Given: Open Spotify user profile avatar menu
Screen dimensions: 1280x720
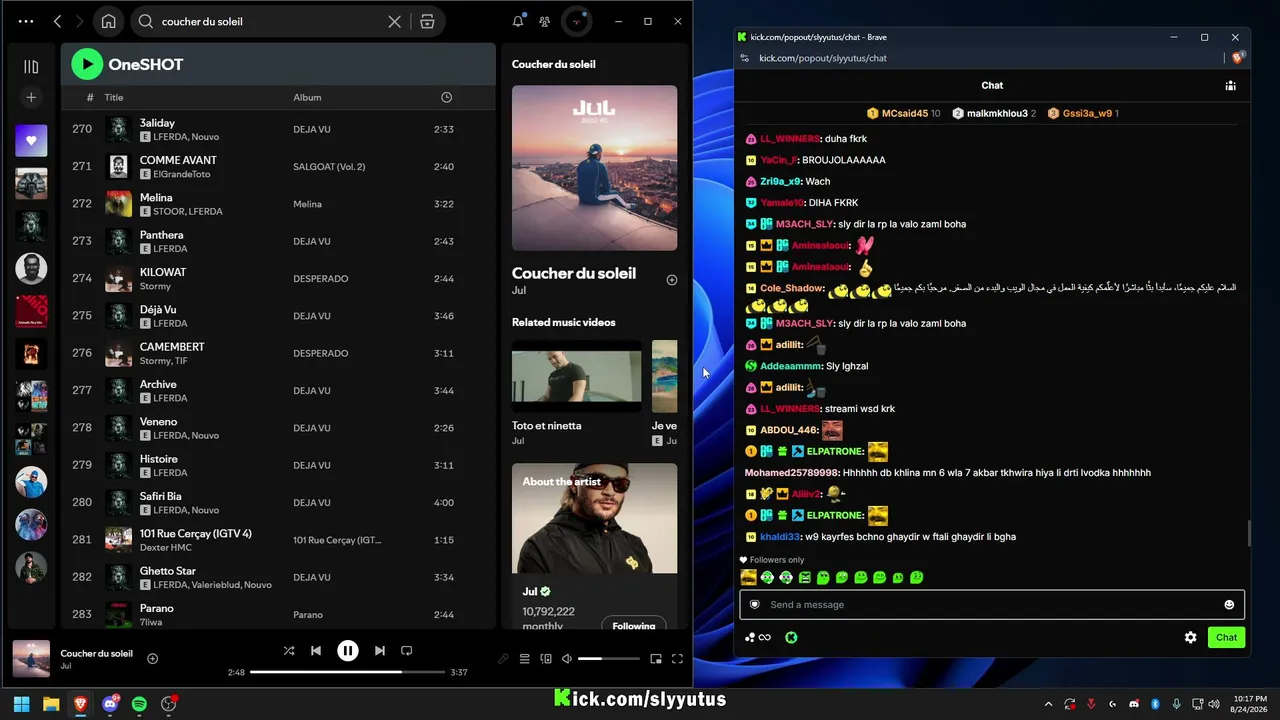Looking at the screenshot, I should [577, 21].
